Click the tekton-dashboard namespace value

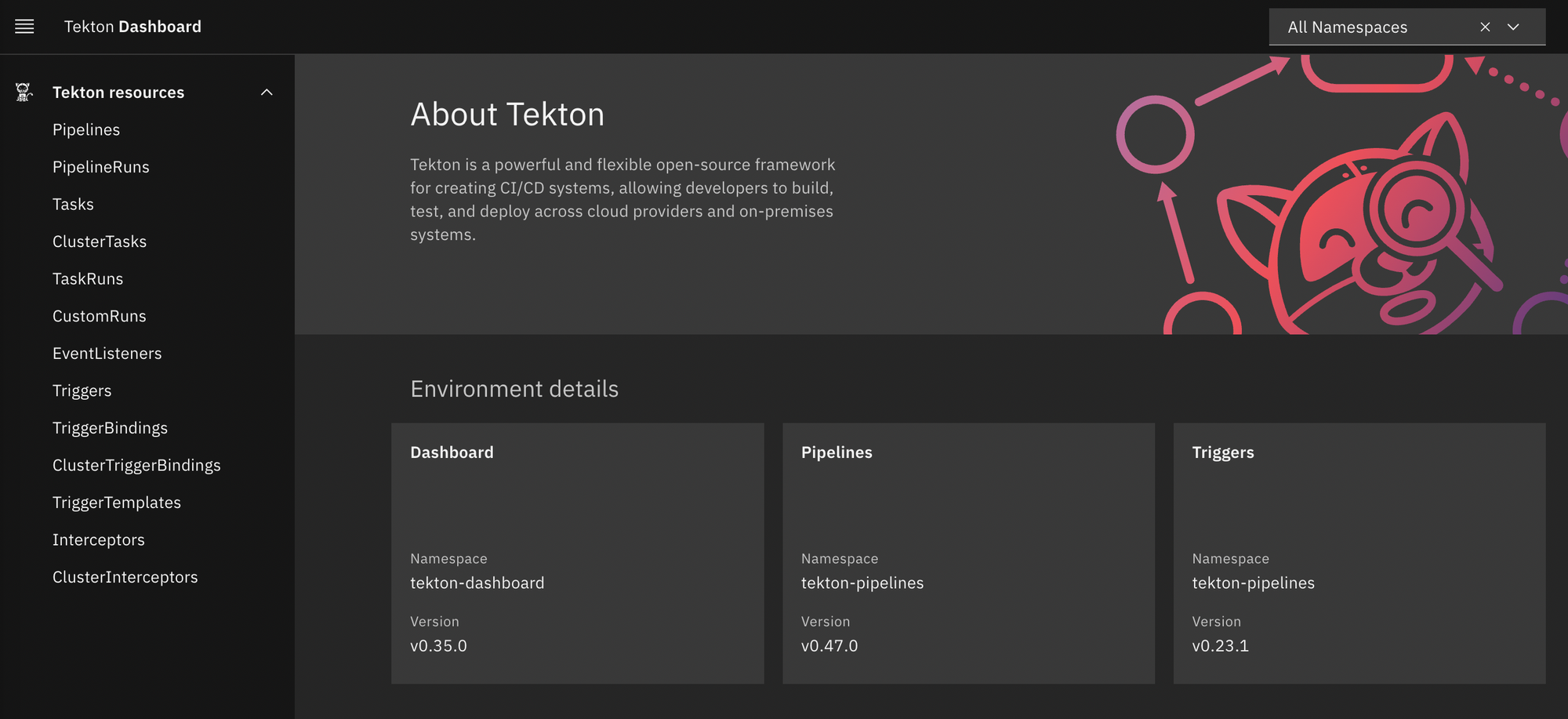pos(477,583)
